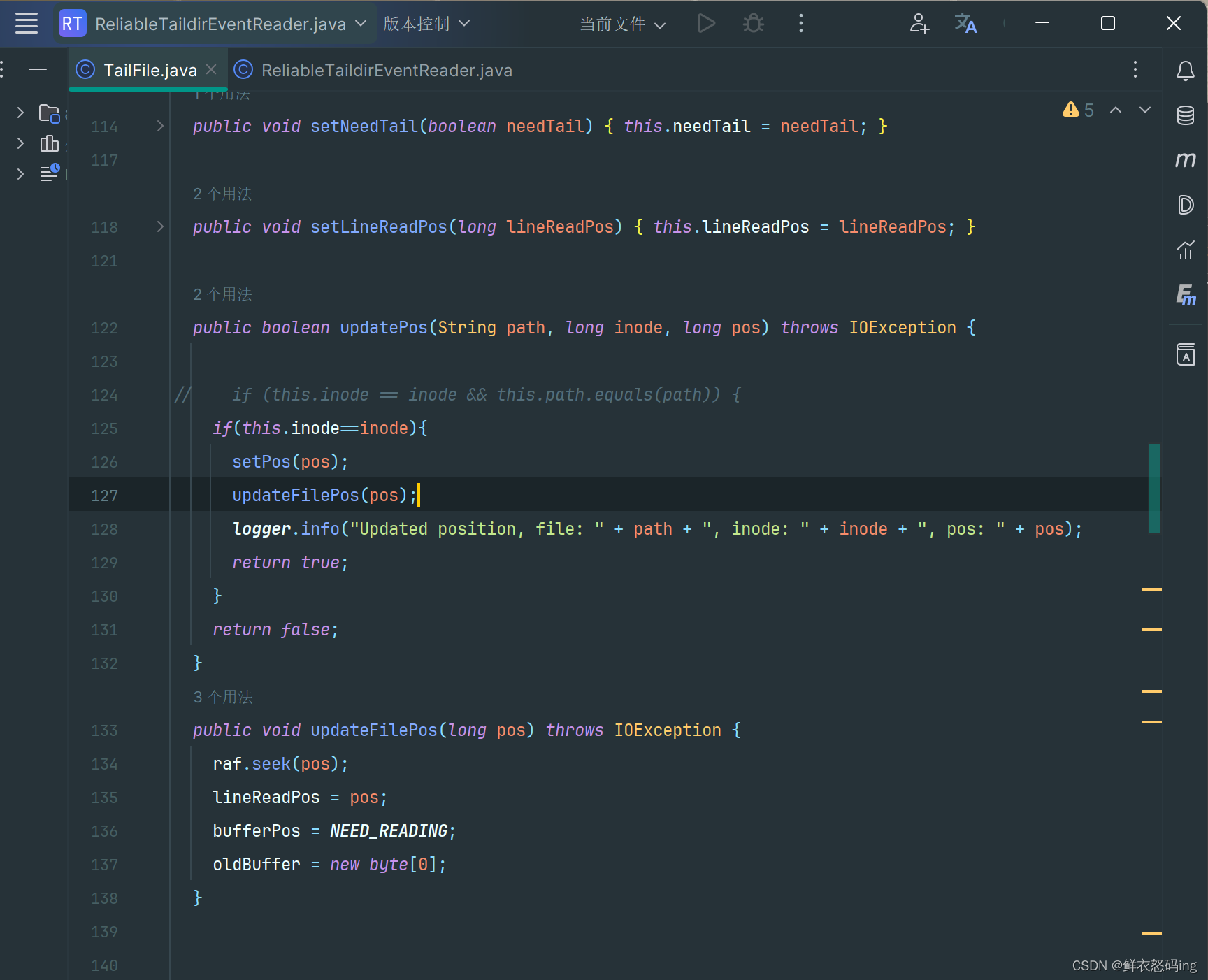
Task: Open the 当前文件 run configuration dropdown
Action: pyautogui.click(x=621, y=24)
